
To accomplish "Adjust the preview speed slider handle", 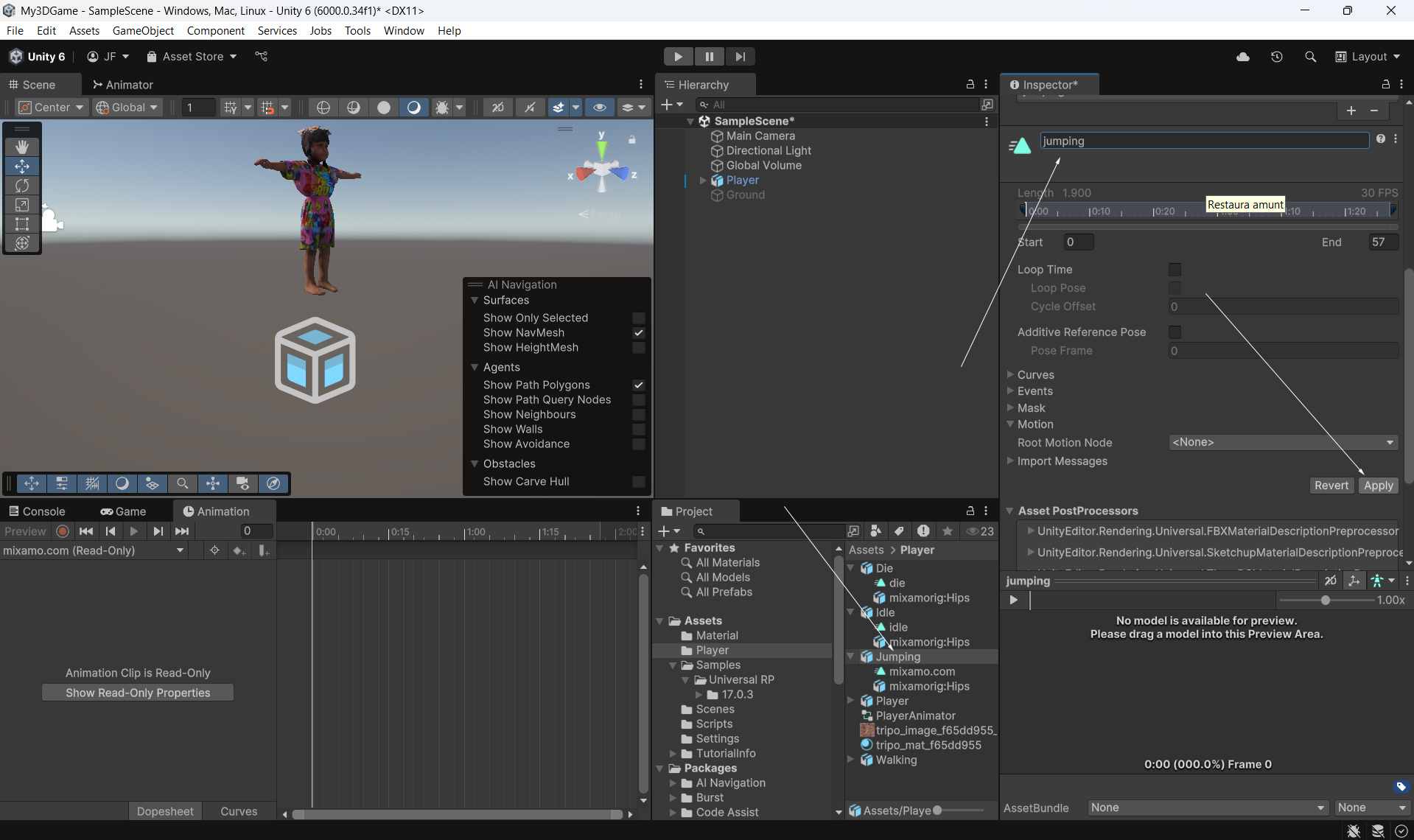I will tap(1325, 600).
